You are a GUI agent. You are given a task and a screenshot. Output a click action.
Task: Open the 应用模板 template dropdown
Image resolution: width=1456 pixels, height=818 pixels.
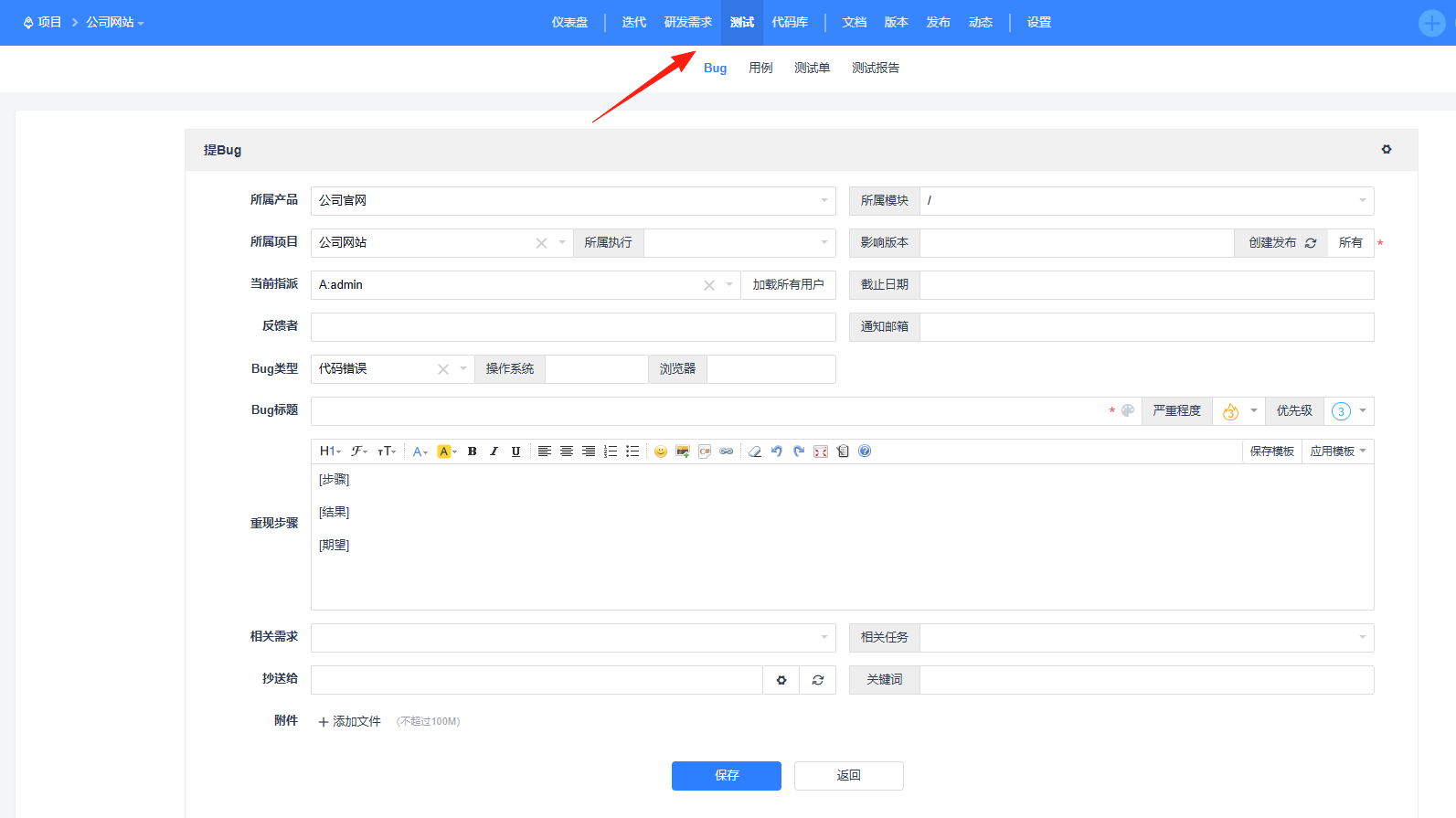1338,451
